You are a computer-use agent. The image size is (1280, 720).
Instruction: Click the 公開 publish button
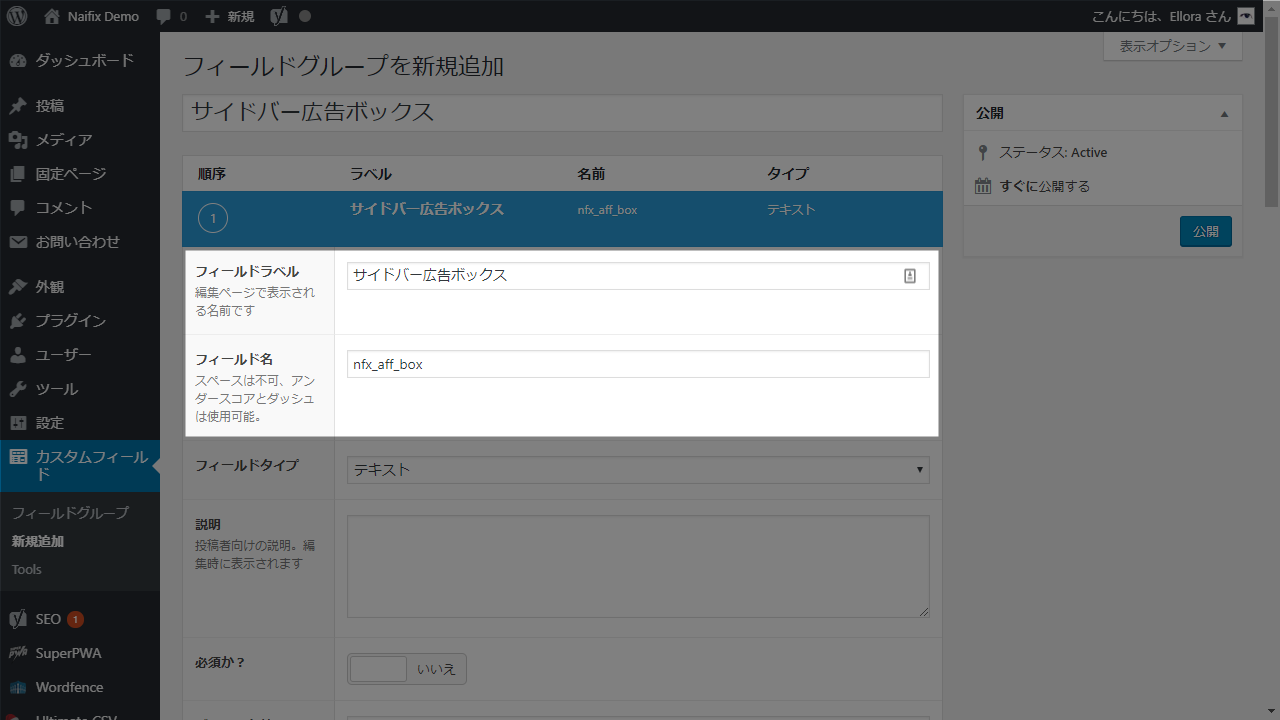click(1206, 231)
